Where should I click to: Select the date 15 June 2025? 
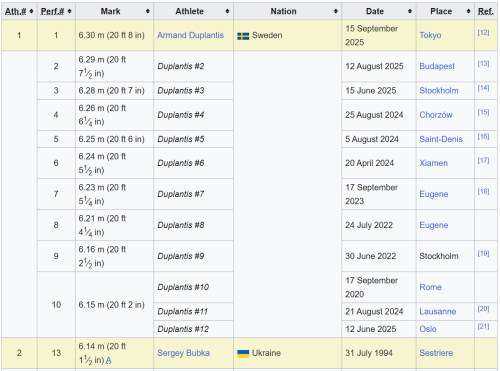point(371,91)
